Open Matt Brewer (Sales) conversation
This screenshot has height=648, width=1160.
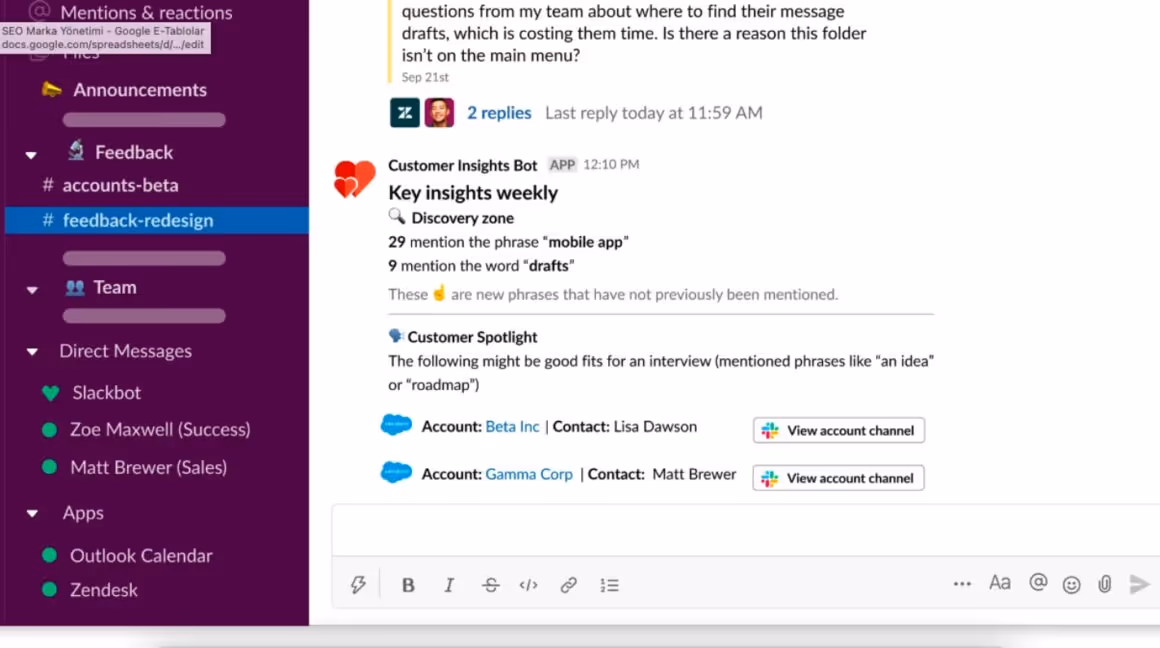[148, 468]
